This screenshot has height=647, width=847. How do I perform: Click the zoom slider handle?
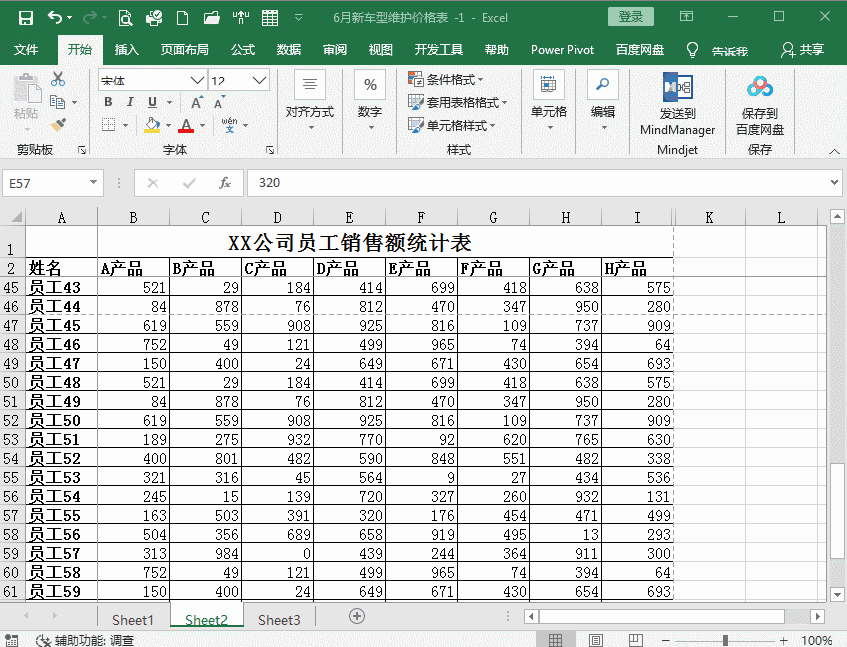725,641
